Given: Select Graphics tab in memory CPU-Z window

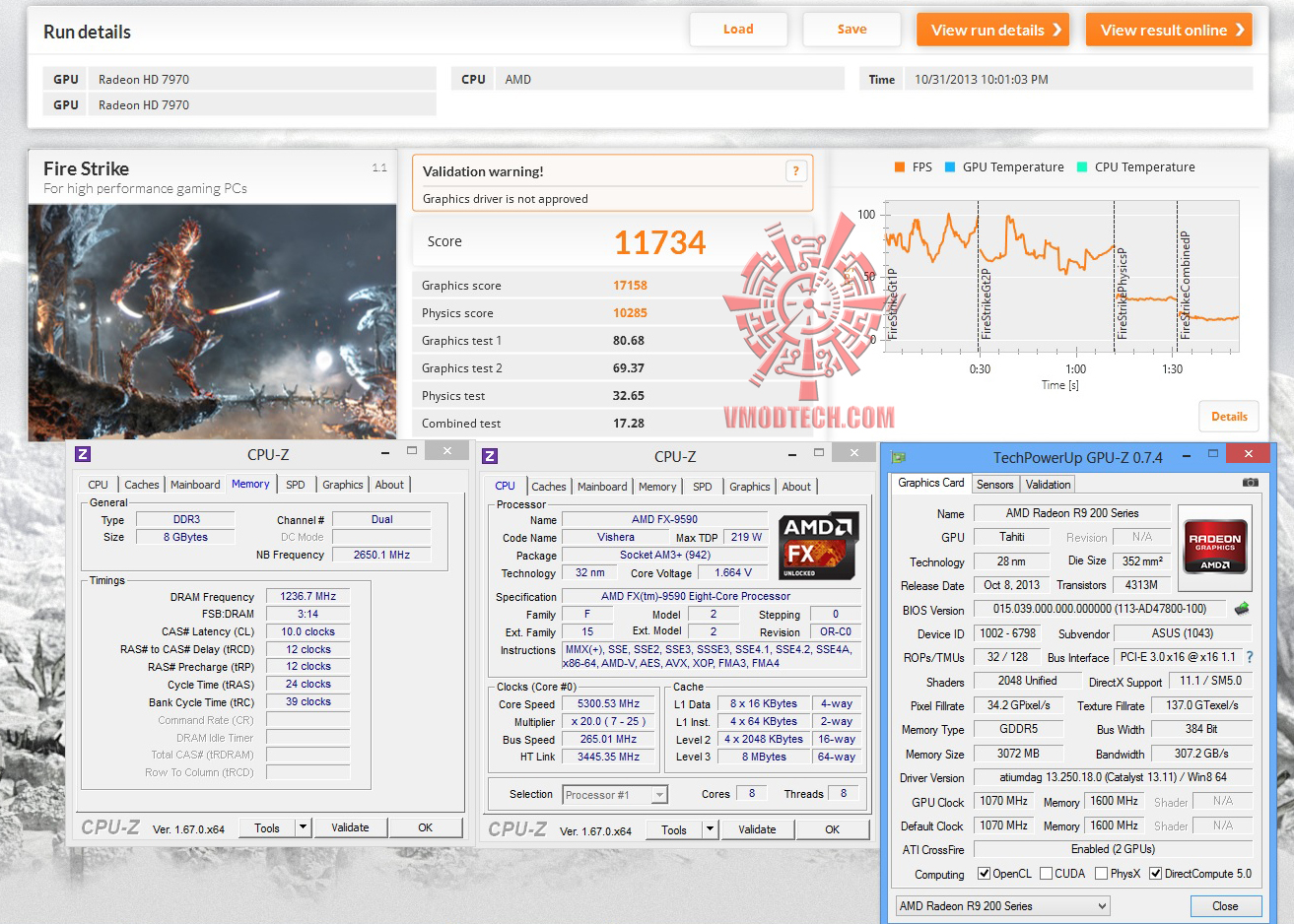Looking at the screenshot, I should [343, 485].
